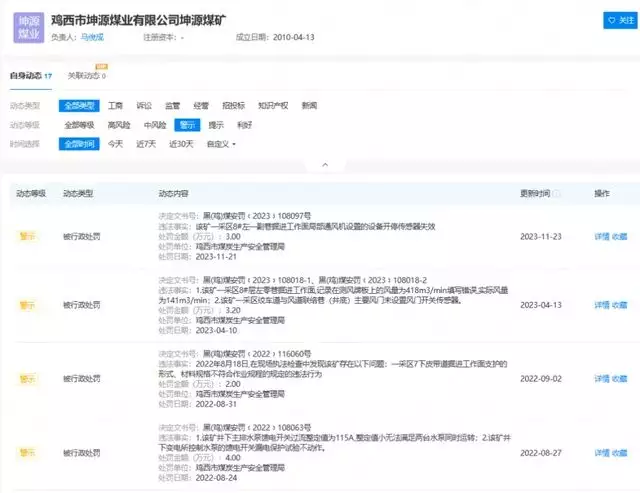Screen dimensions: 640x493
Task: Click 收藏 for 2022-09-02 record
Action: pyautogui.click(x=620, y=379)
